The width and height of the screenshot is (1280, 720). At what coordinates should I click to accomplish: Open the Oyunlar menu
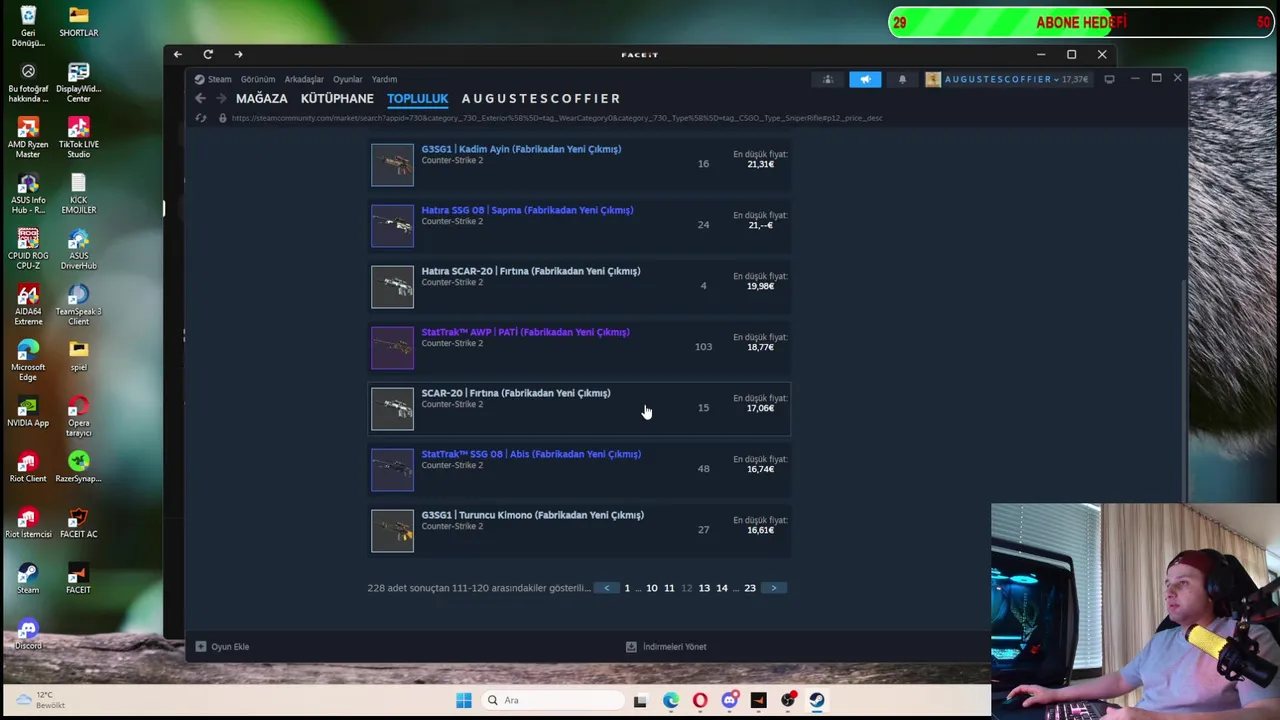348,79
